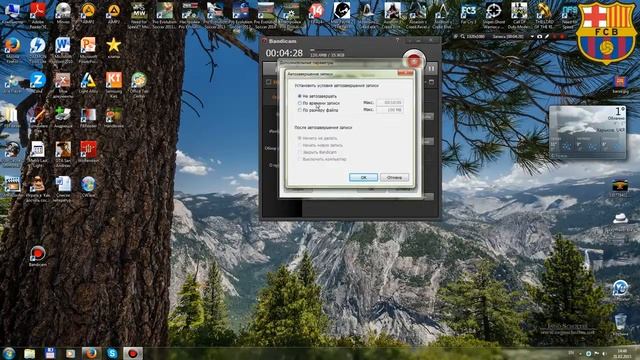The height and width of the screenshot is (360, 640).
Task: Open the Mozilla Firefox desktop shortcut
Action: pyautogui.click(x=12, y=50)
